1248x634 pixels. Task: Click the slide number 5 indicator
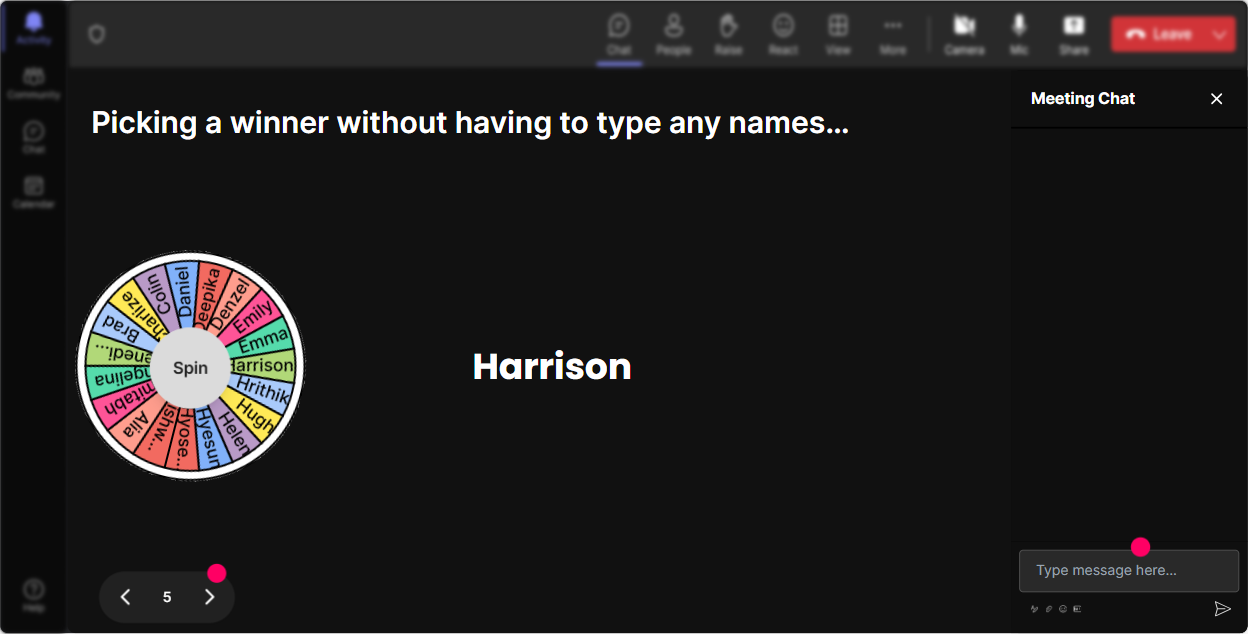(167, 597)
